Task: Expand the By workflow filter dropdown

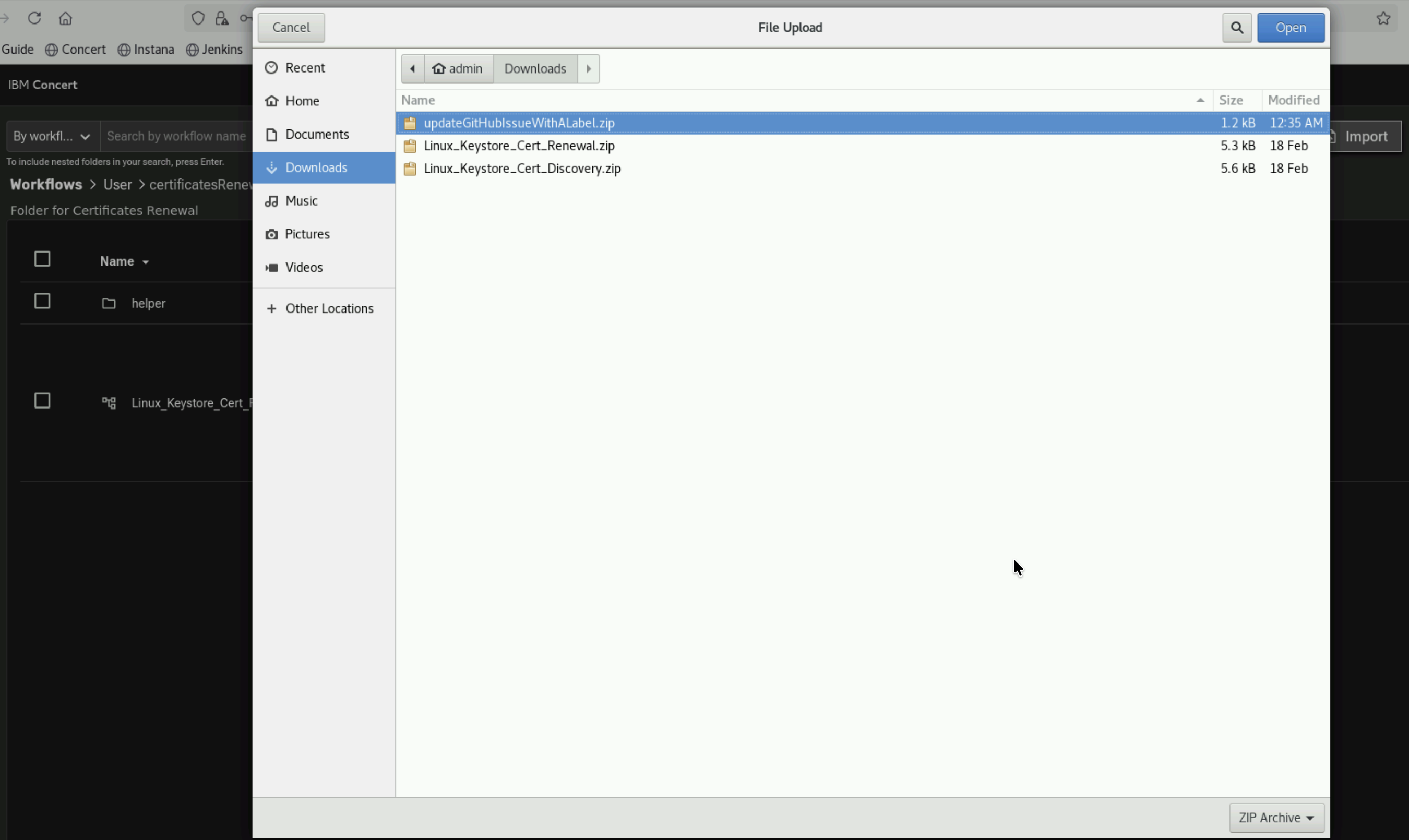Action: (52, 136)
